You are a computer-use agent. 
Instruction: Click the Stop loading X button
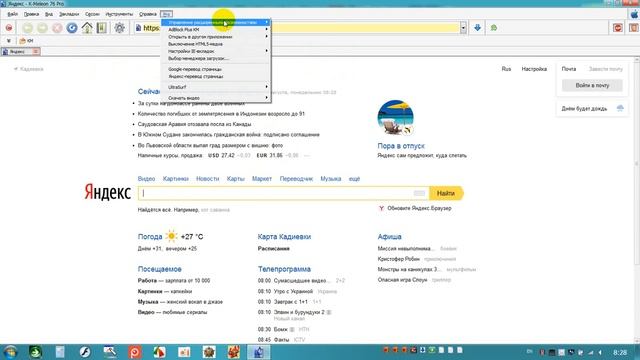57,28
